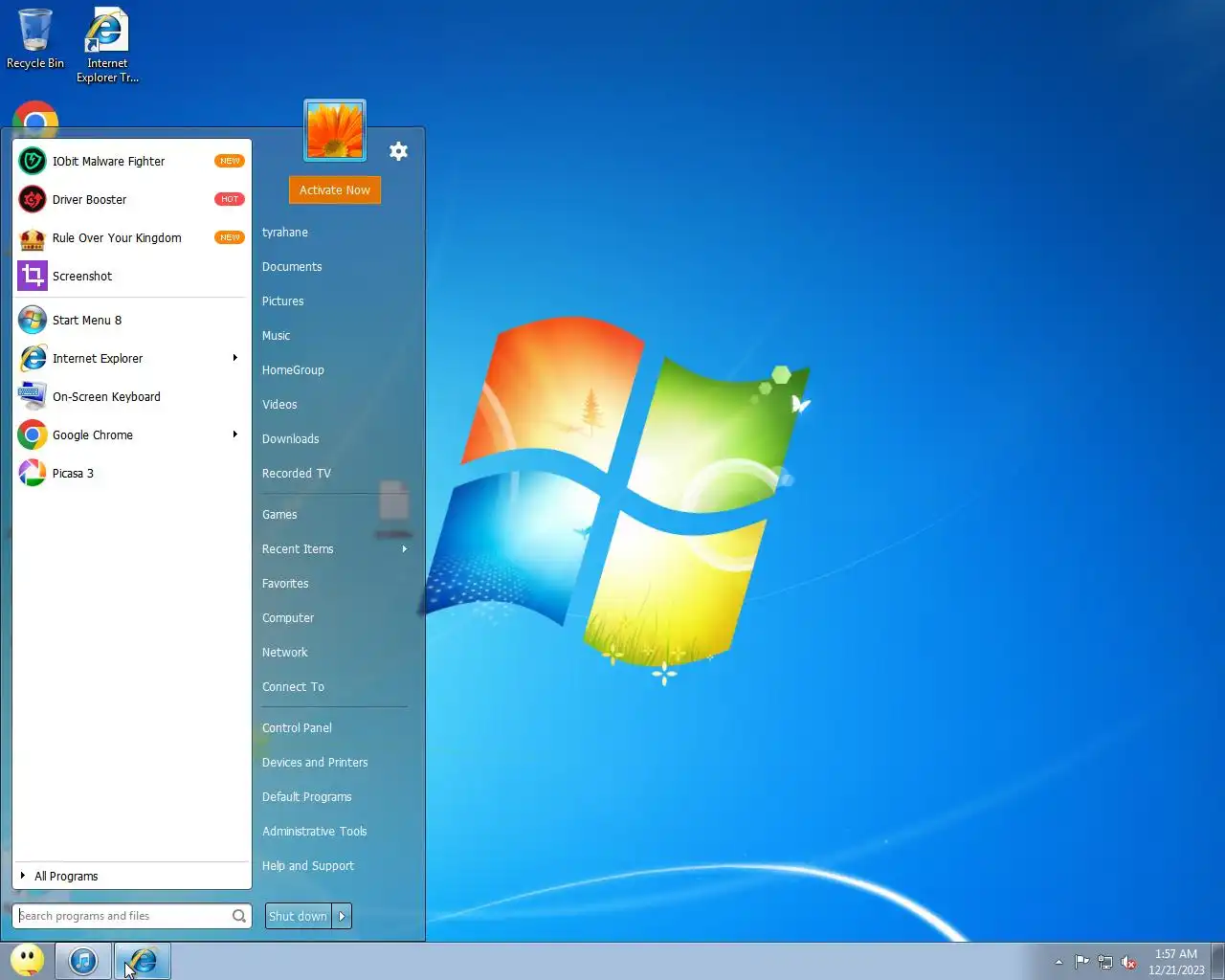This screenshot has width=1225, height=980.
Task: Click Internet Explorer icon in start menu list
Action: [33, 358]
